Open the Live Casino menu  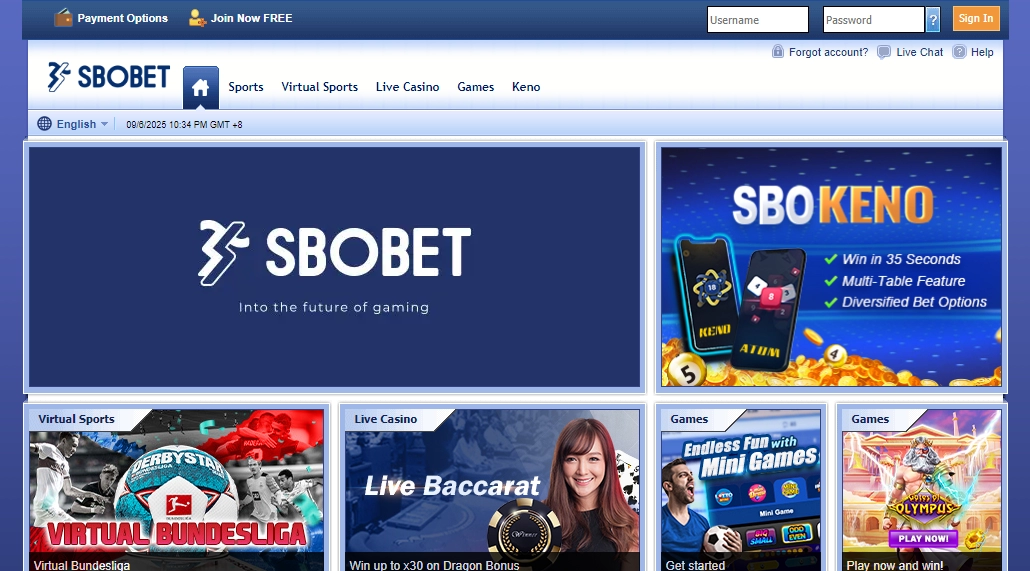tap(407, 87)
